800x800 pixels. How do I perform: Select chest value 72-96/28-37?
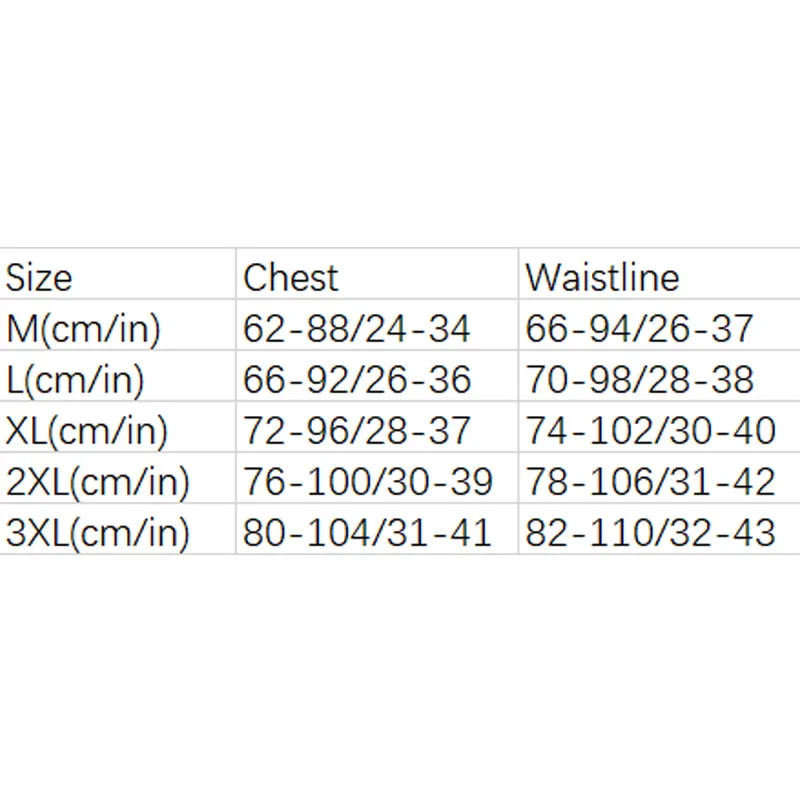[x=356, y=430]
